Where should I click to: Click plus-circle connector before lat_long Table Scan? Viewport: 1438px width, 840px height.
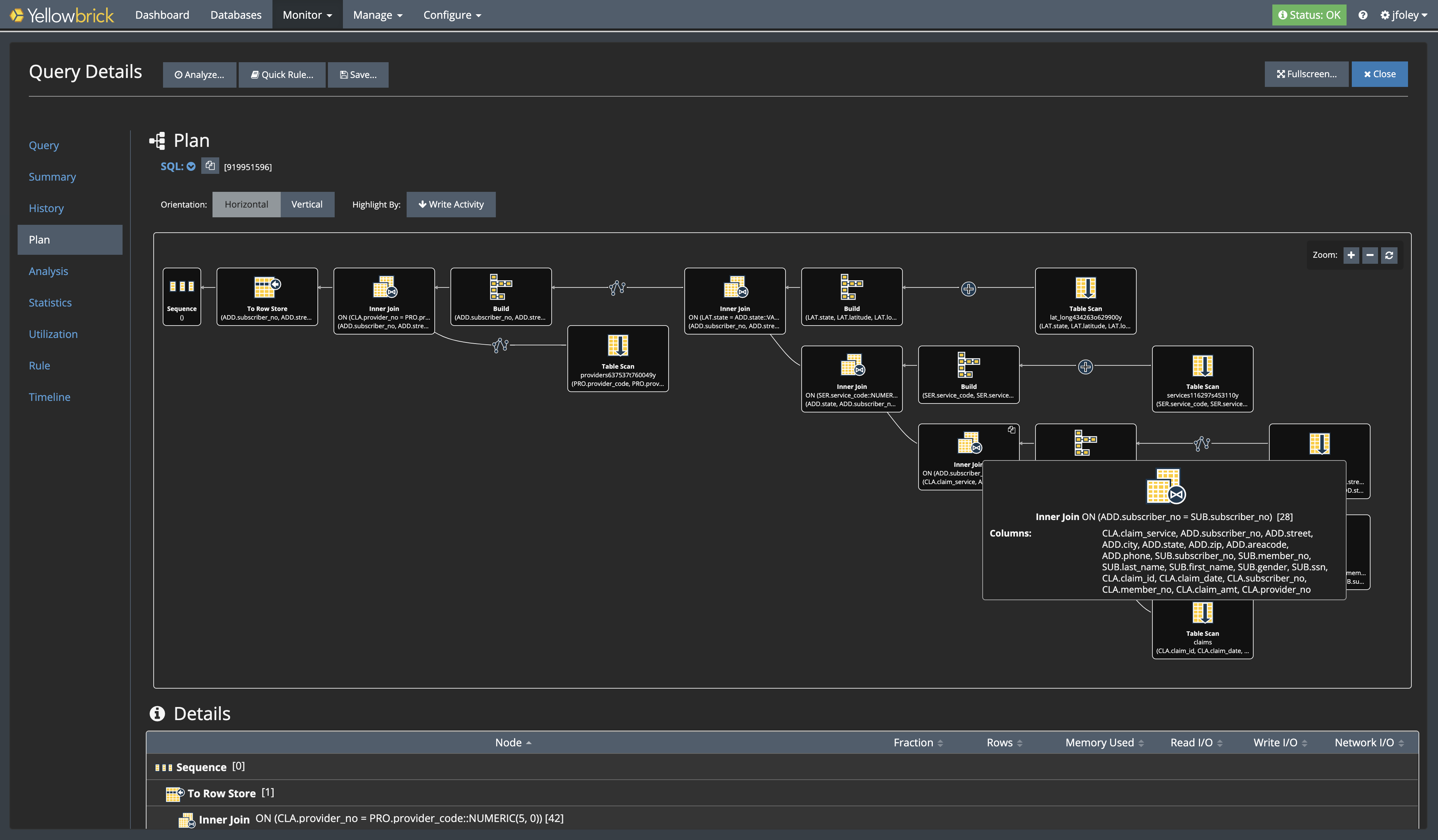point(968,289)
